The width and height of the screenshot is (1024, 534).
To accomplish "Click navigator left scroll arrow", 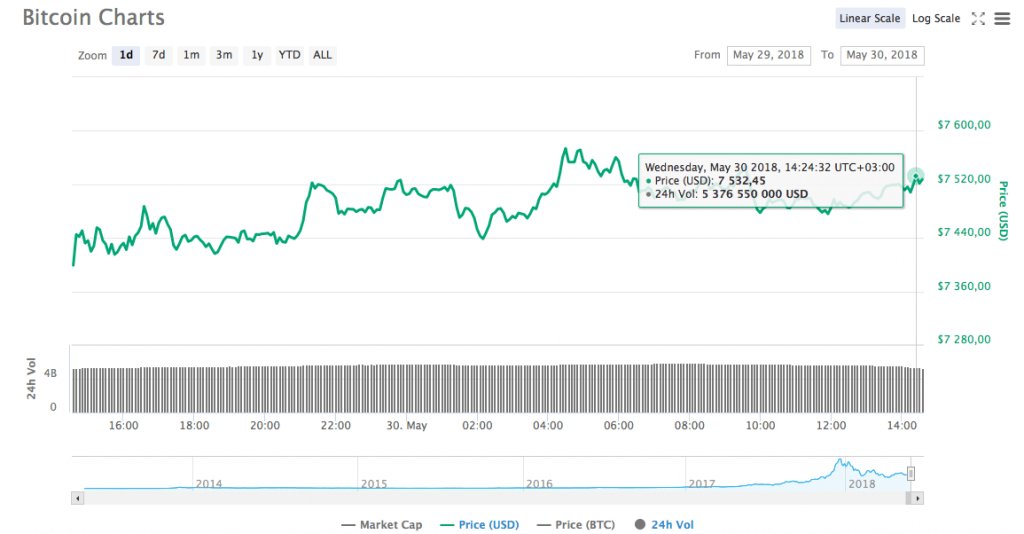I will point(78,498).
